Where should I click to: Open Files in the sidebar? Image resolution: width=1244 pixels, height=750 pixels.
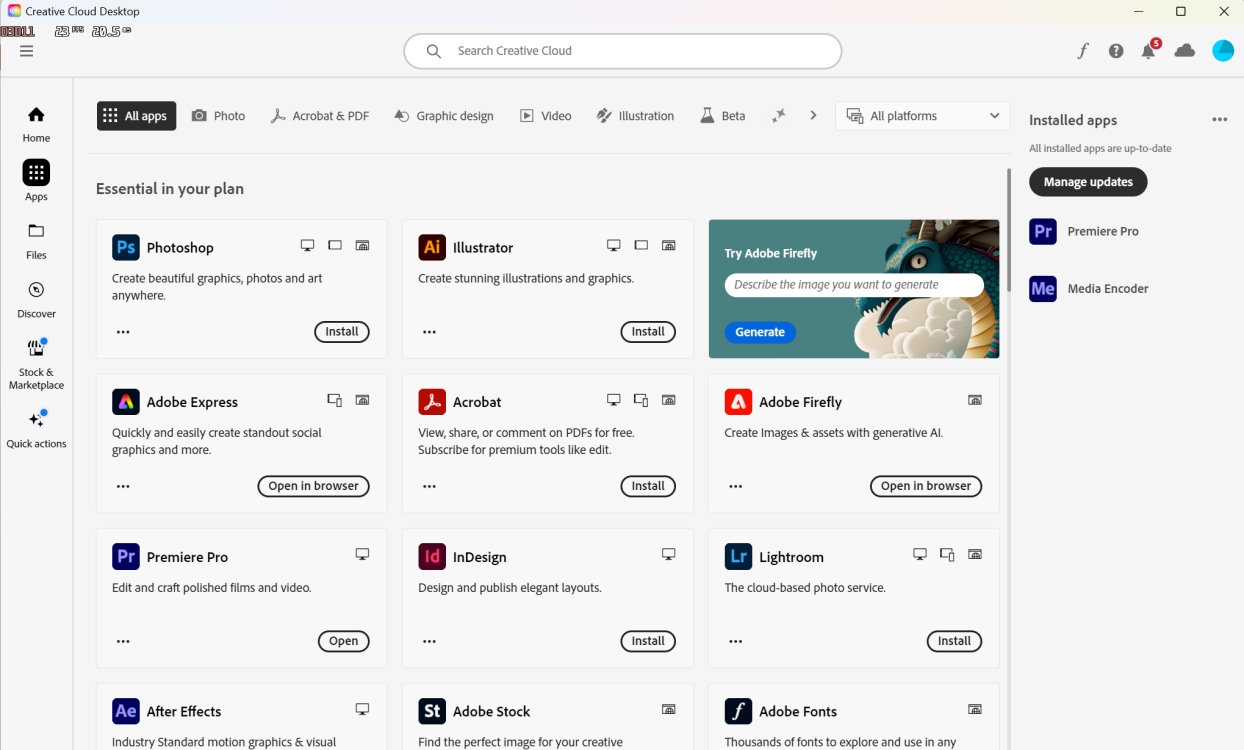36,240
